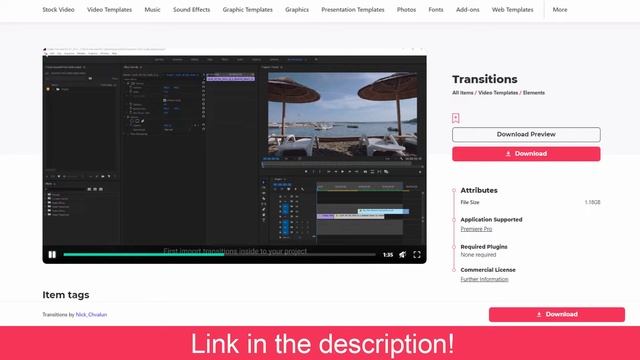
Task: Go to the Music section
Action: [152, 9]
